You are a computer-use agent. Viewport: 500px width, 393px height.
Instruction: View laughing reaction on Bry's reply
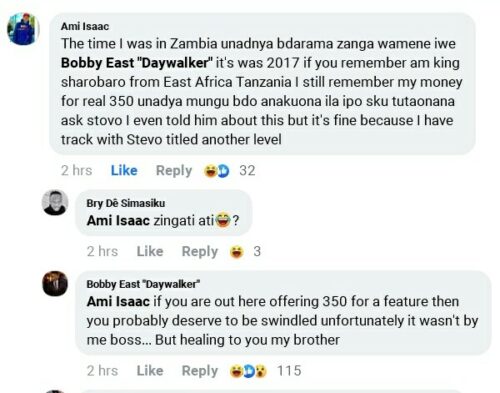tap(236, 252)
